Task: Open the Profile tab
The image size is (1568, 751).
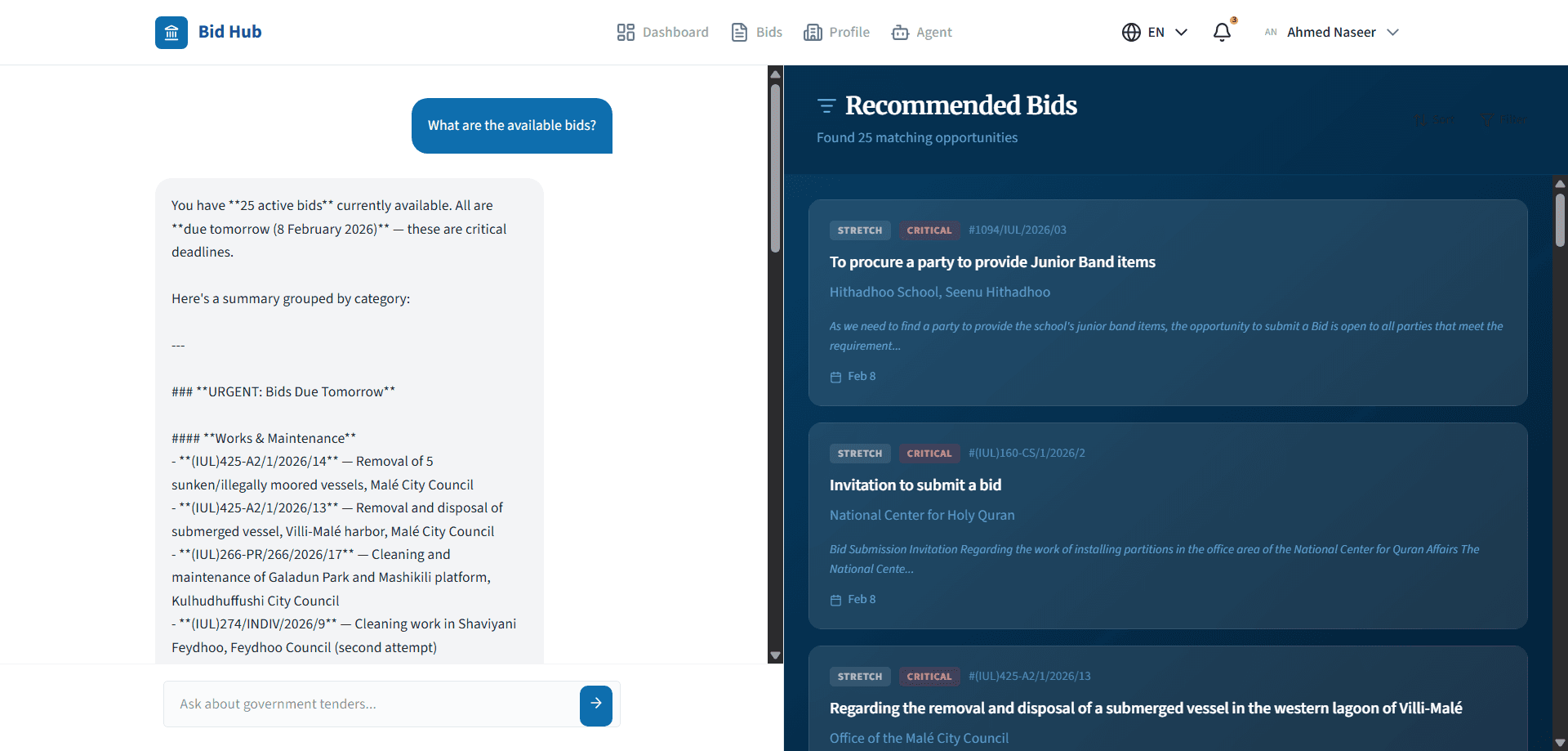Action: pos(836,33)
